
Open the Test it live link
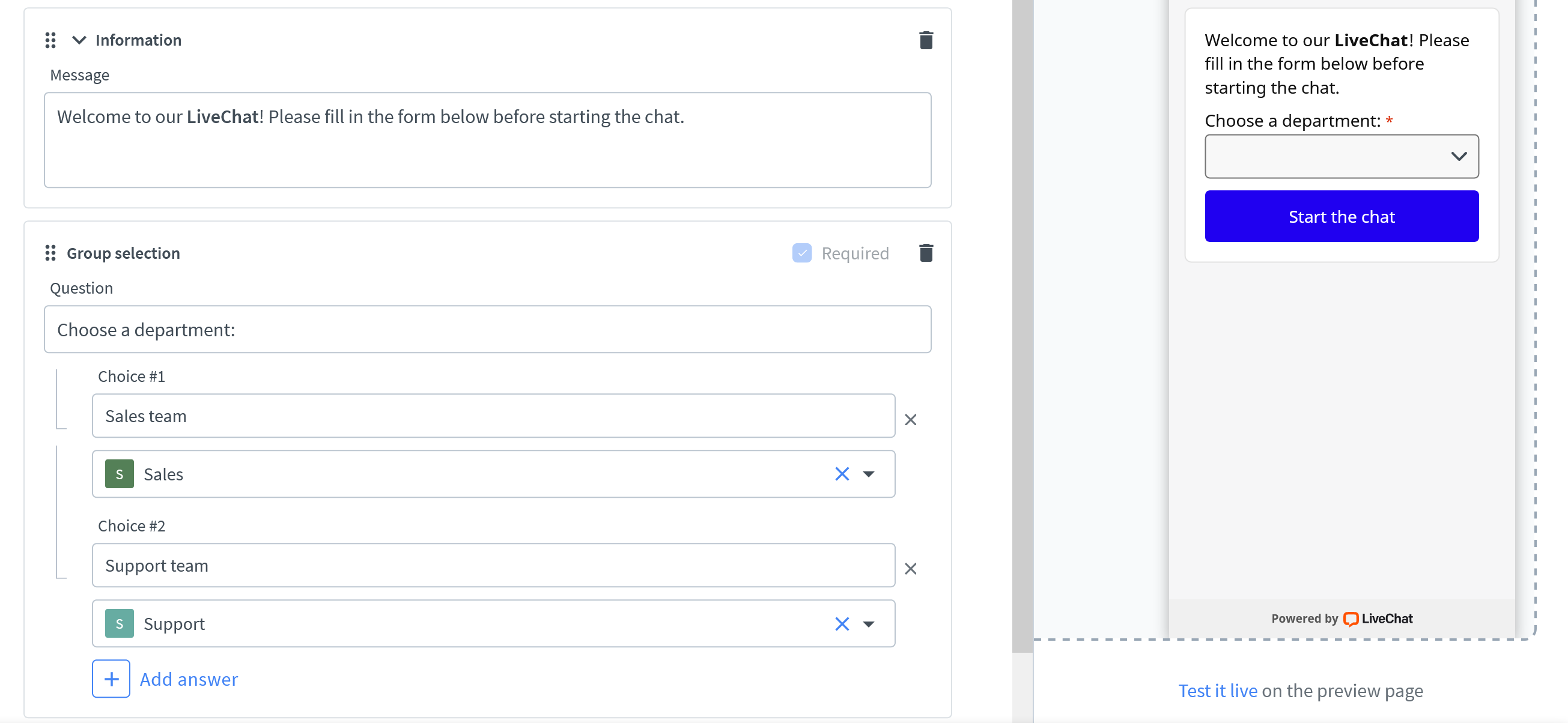pyautogui.click(x=1217, y=691)
